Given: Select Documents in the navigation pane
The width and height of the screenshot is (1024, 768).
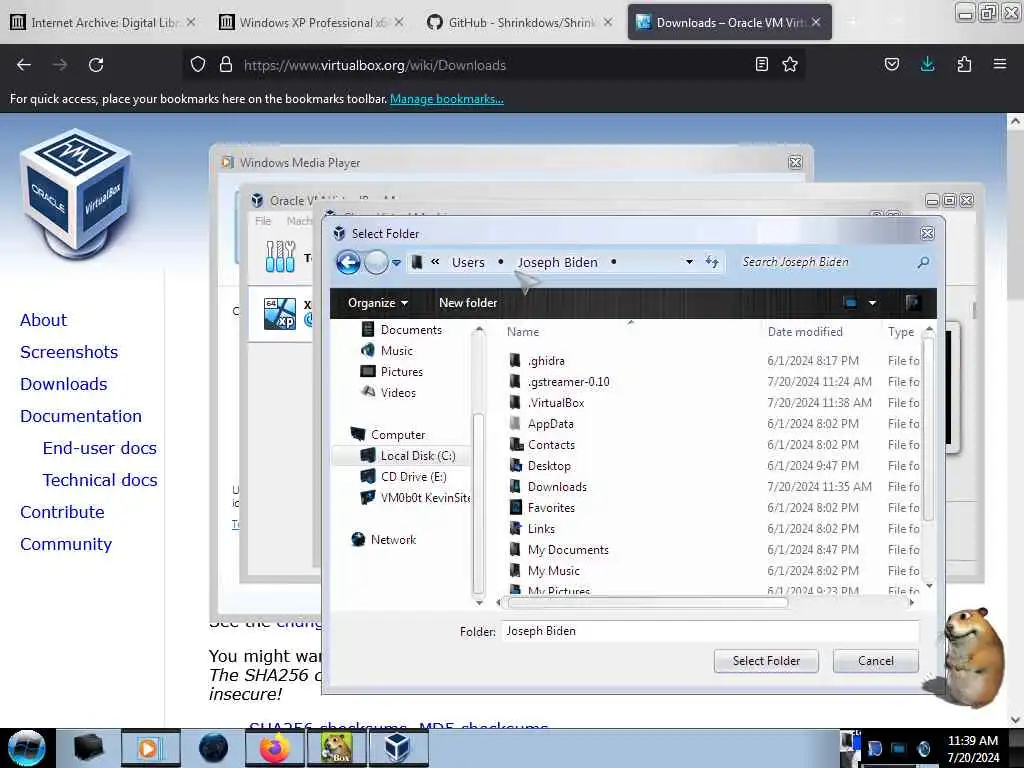Looking at the screenshot, I should coord(411,330).
